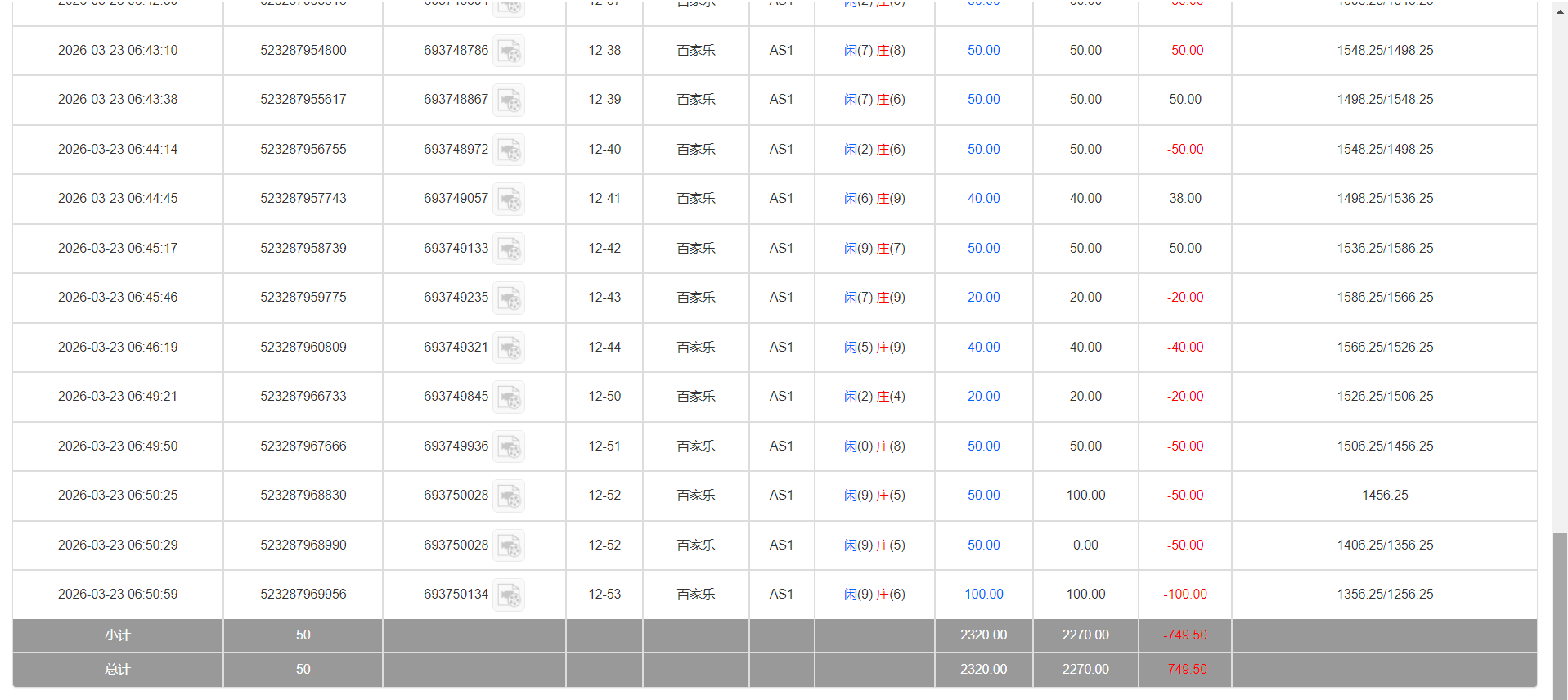Image resolution: width=1568 pixels, height=700 pixels.
Task: Click the 40.00 bet link in row 12-41
Action: click(983, 199)
